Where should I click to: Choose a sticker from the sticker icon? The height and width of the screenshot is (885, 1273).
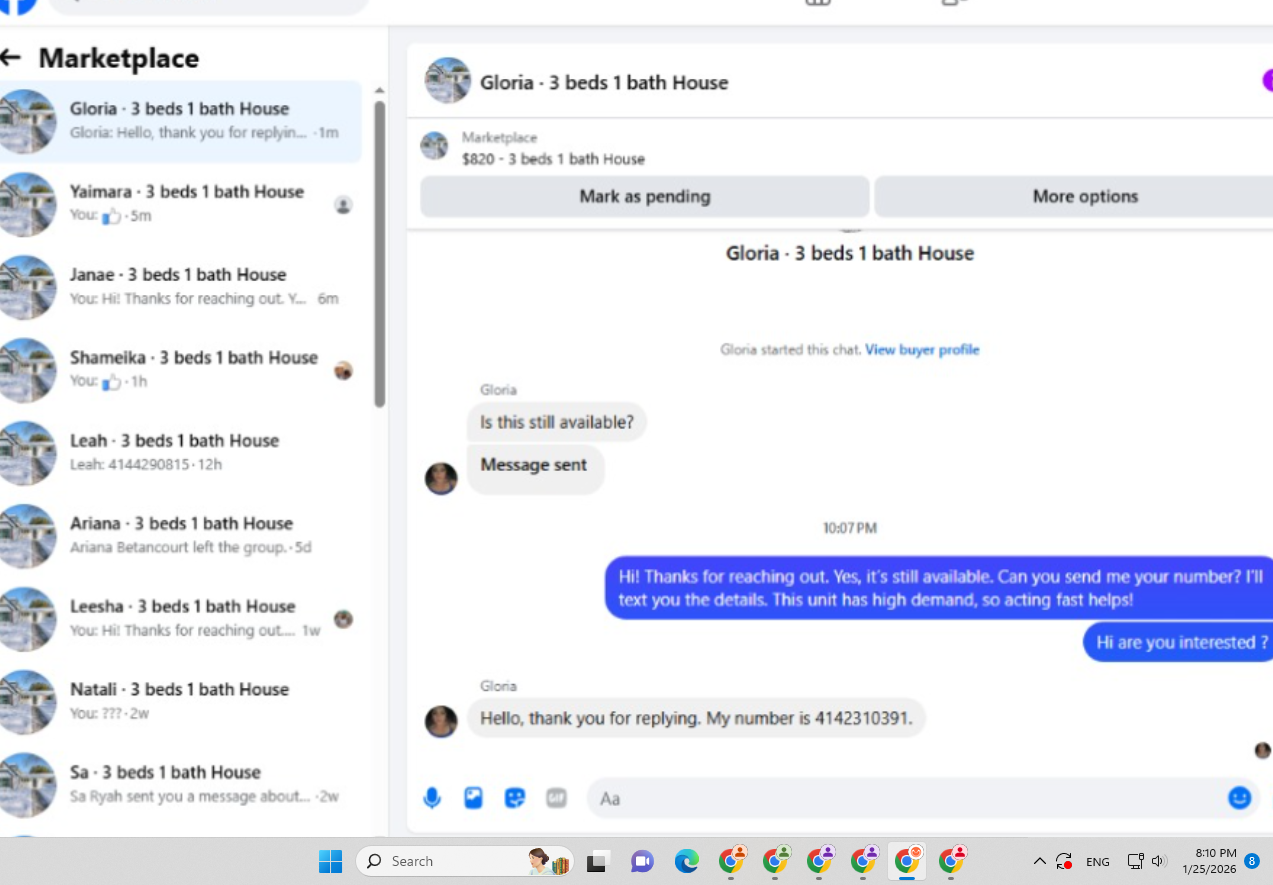pos(515,798)
